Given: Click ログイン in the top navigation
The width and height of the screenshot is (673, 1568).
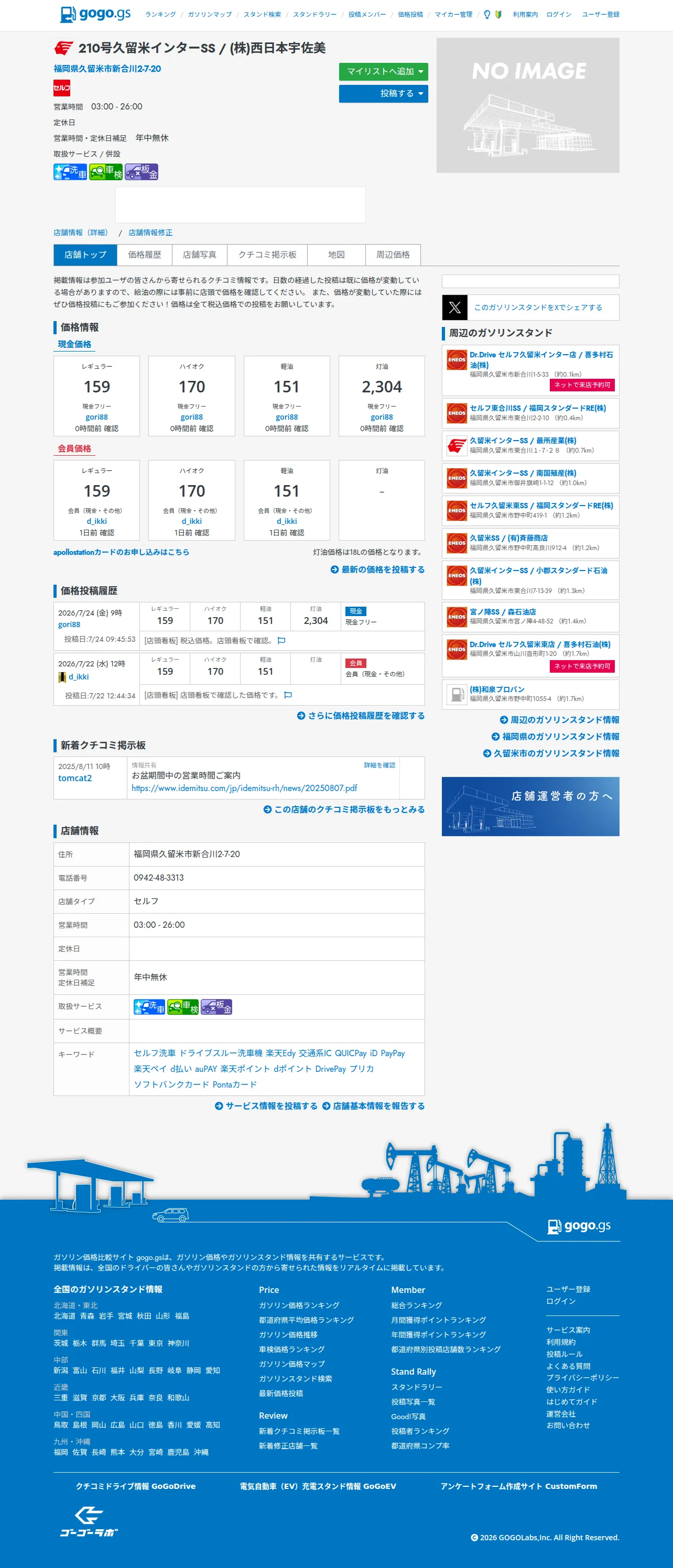Looking at the screenshot, I should point(559,15).
